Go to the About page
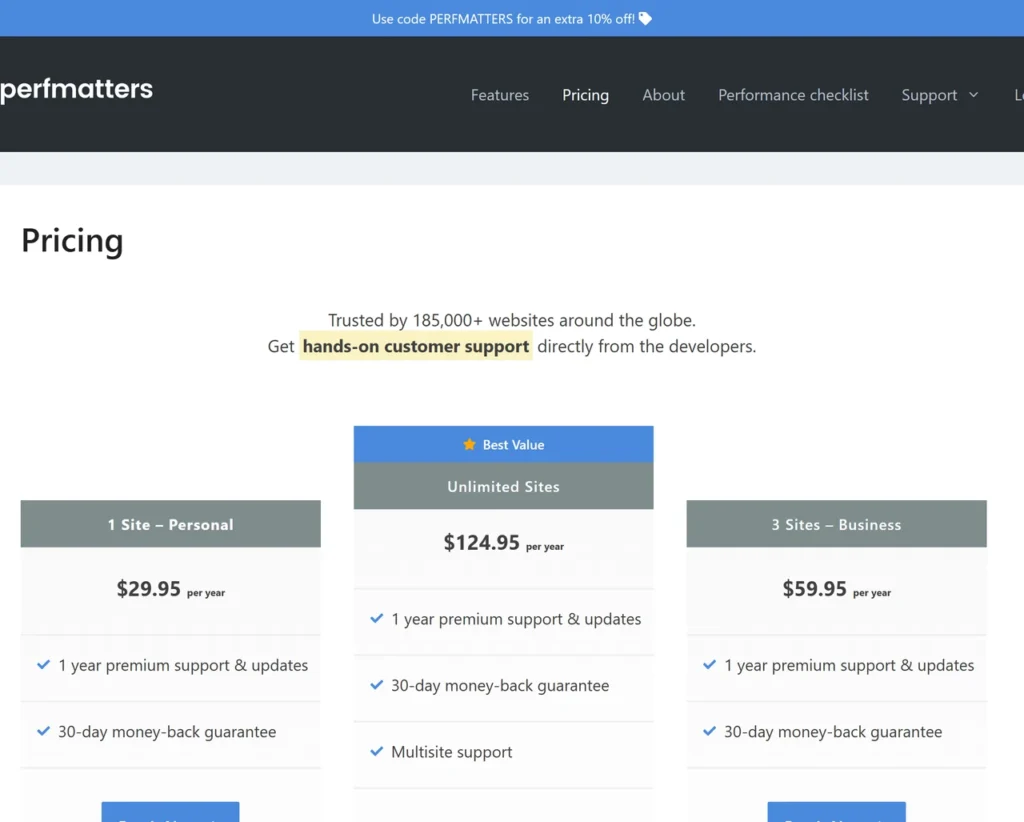Screen dimensions: 1024x822 click(x=664, y=95)
